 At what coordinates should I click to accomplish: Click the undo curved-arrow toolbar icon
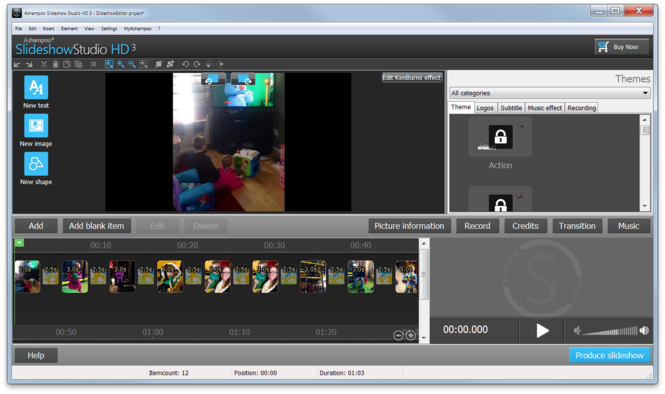[x=185, y=64]
